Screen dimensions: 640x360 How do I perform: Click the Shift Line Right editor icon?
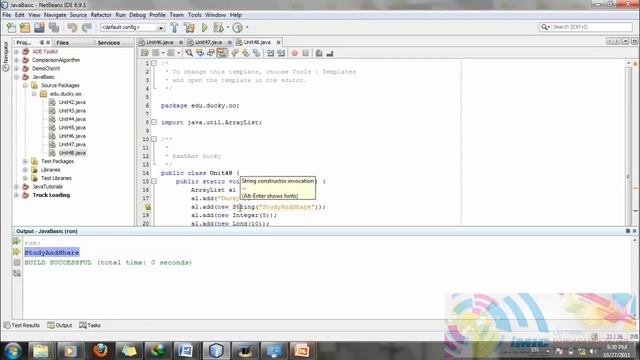(x=281, y=53)
